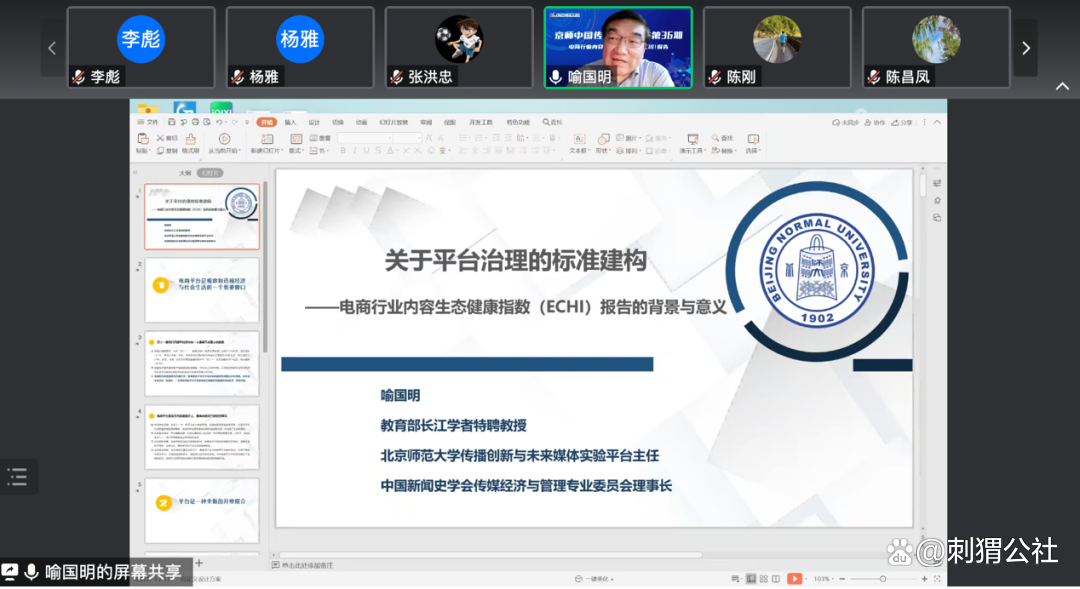The height and width of the screenshot is (589, 1080).
Task: Click the slideshow play button in status bar
Action: coord(794,579)
